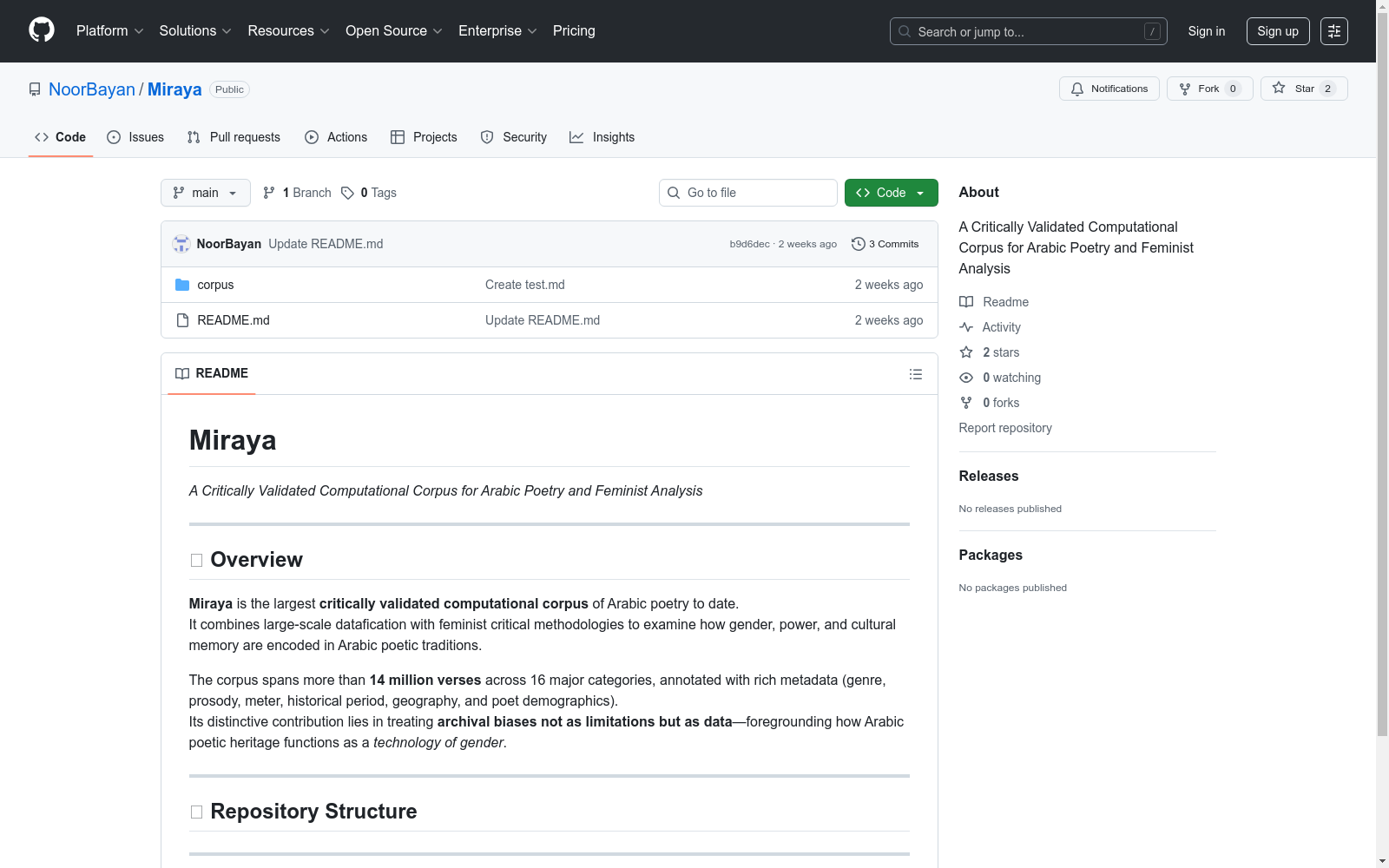Open the Create test.md commit message
This screenshot has width=1389, height=868.
[x=525, y=285]
